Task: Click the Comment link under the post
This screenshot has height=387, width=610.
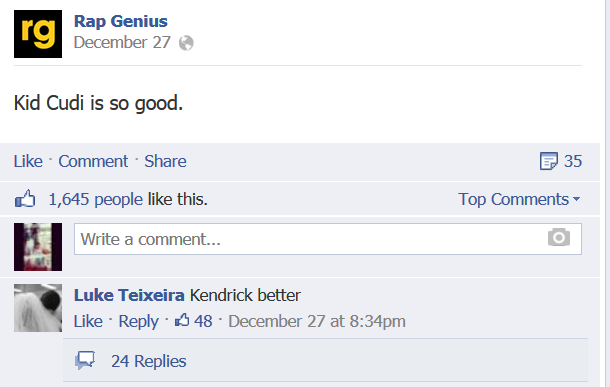Action: [x=93, y=161]
